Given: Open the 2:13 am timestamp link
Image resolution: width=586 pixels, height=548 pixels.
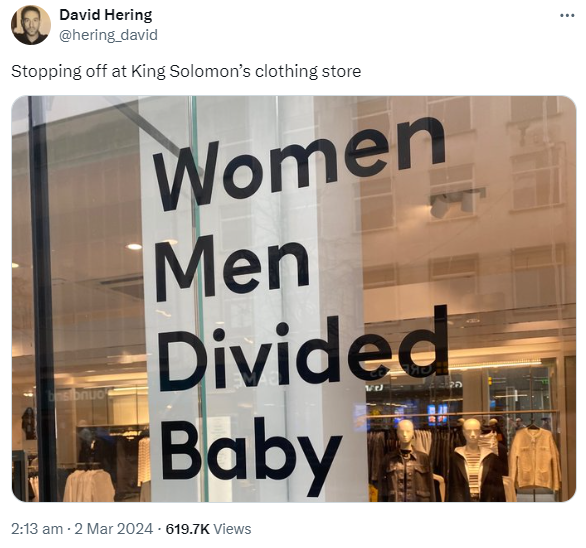Looking at the screenshot, I should point(37,529).
